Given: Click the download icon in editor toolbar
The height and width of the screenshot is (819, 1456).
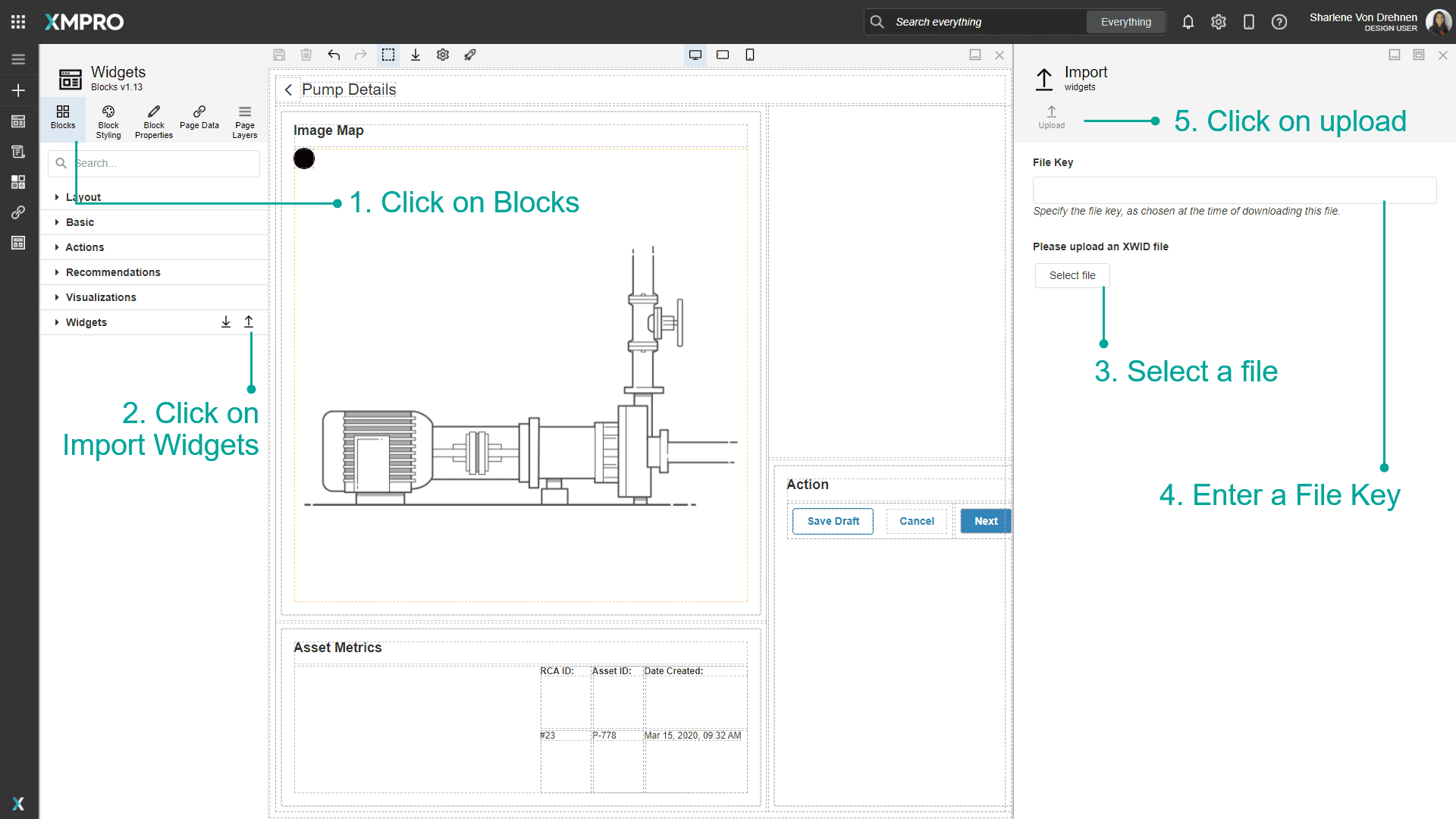Looking at the screenshot, I should (x=416, y=55).
